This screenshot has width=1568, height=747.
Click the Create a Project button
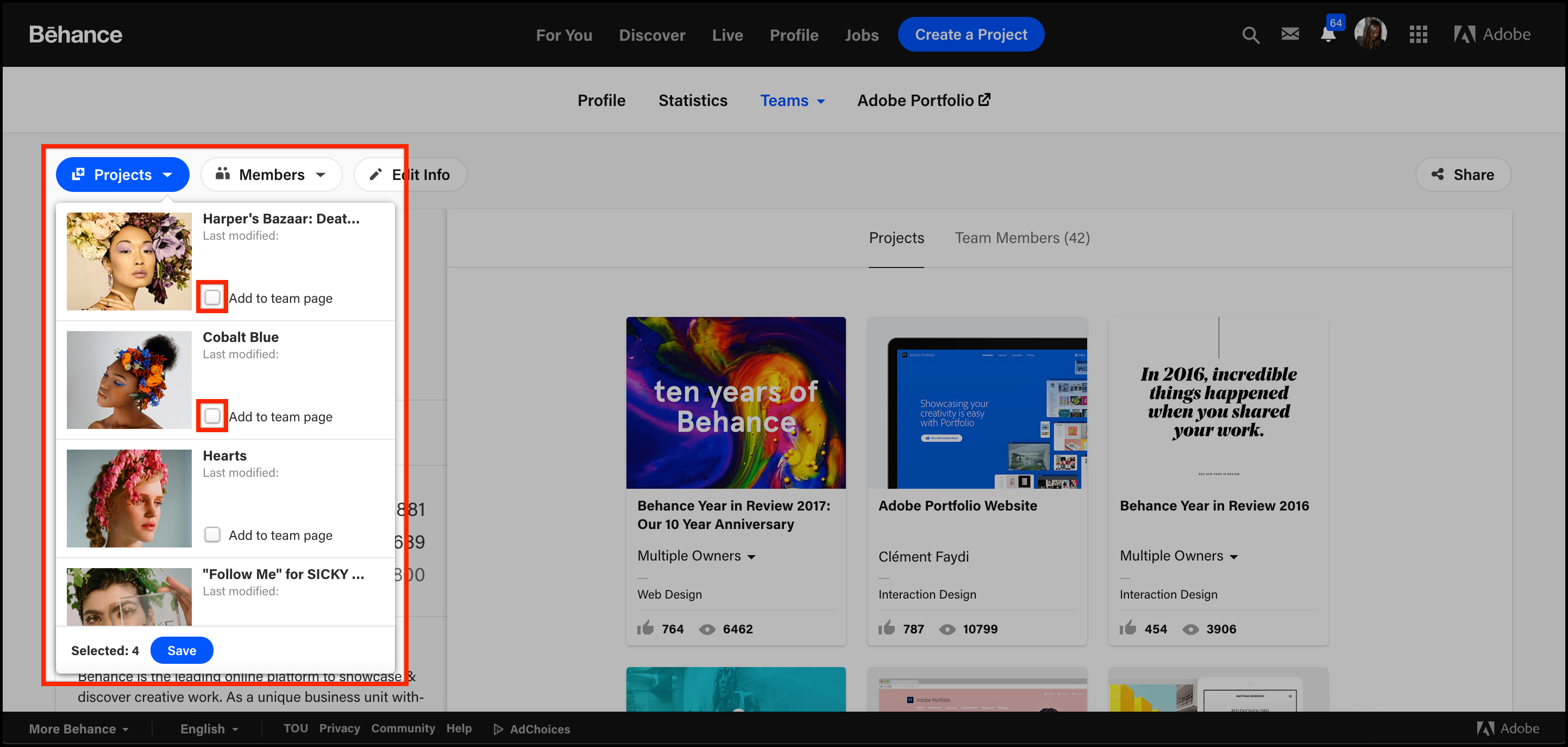click(971, 34)
